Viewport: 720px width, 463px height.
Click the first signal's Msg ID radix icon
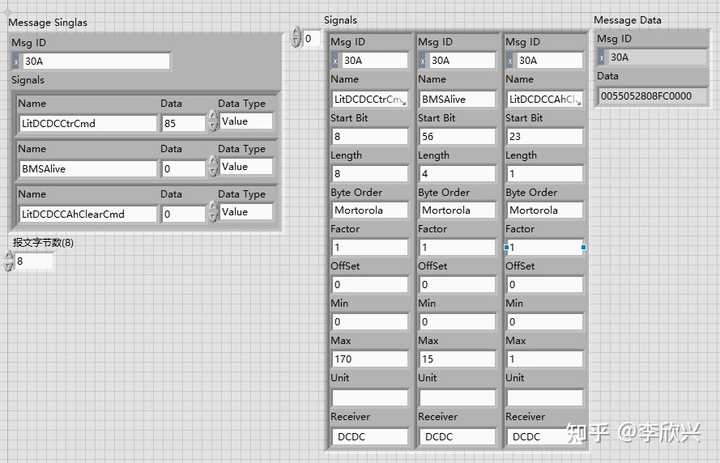point(335,60)
